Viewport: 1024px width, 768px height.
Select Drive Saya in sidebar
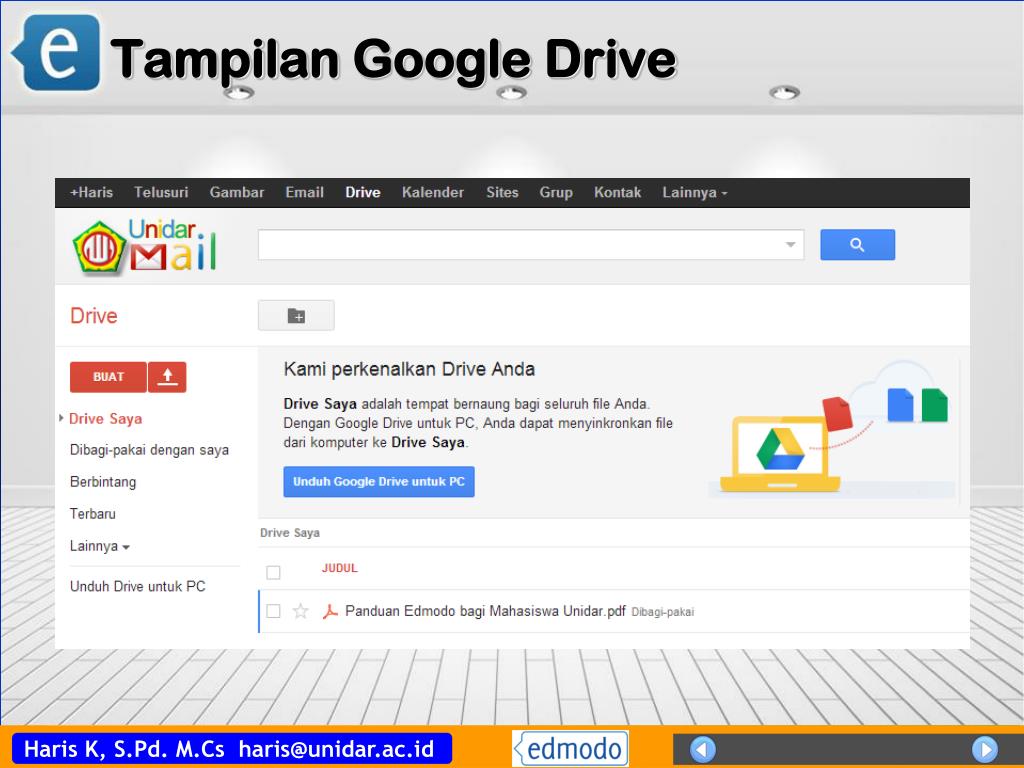[106, 419]
